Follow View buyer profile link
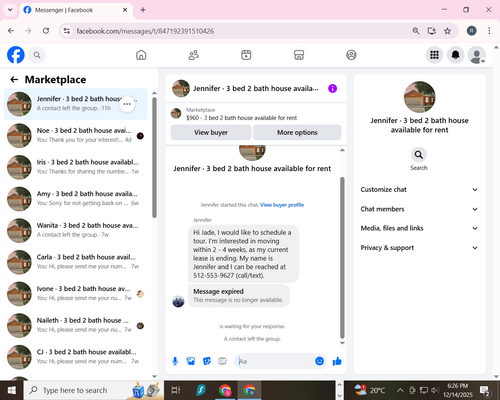 click(282, 205)
